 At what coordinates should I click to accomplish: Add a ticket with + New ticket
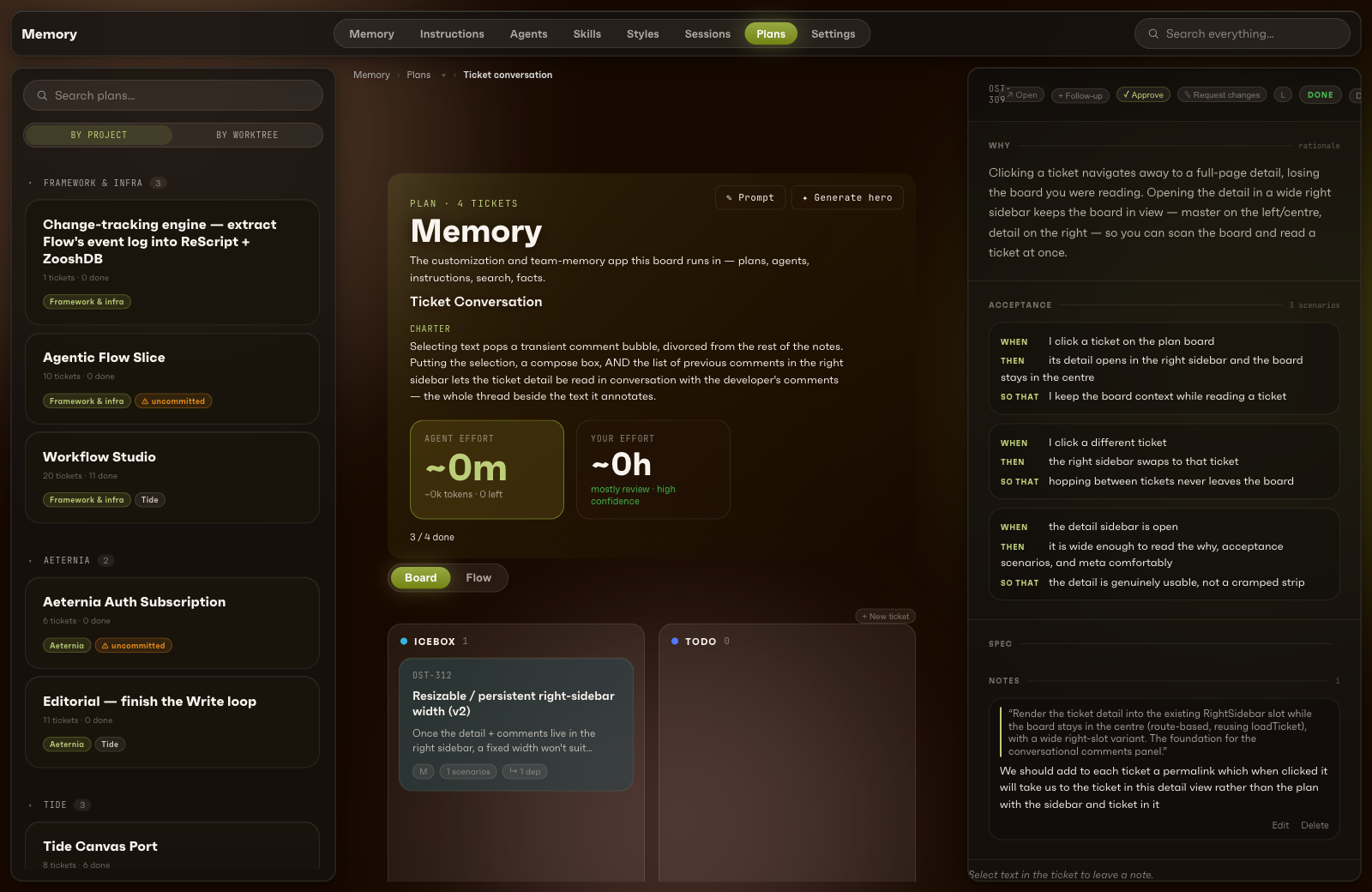[886, 617]
